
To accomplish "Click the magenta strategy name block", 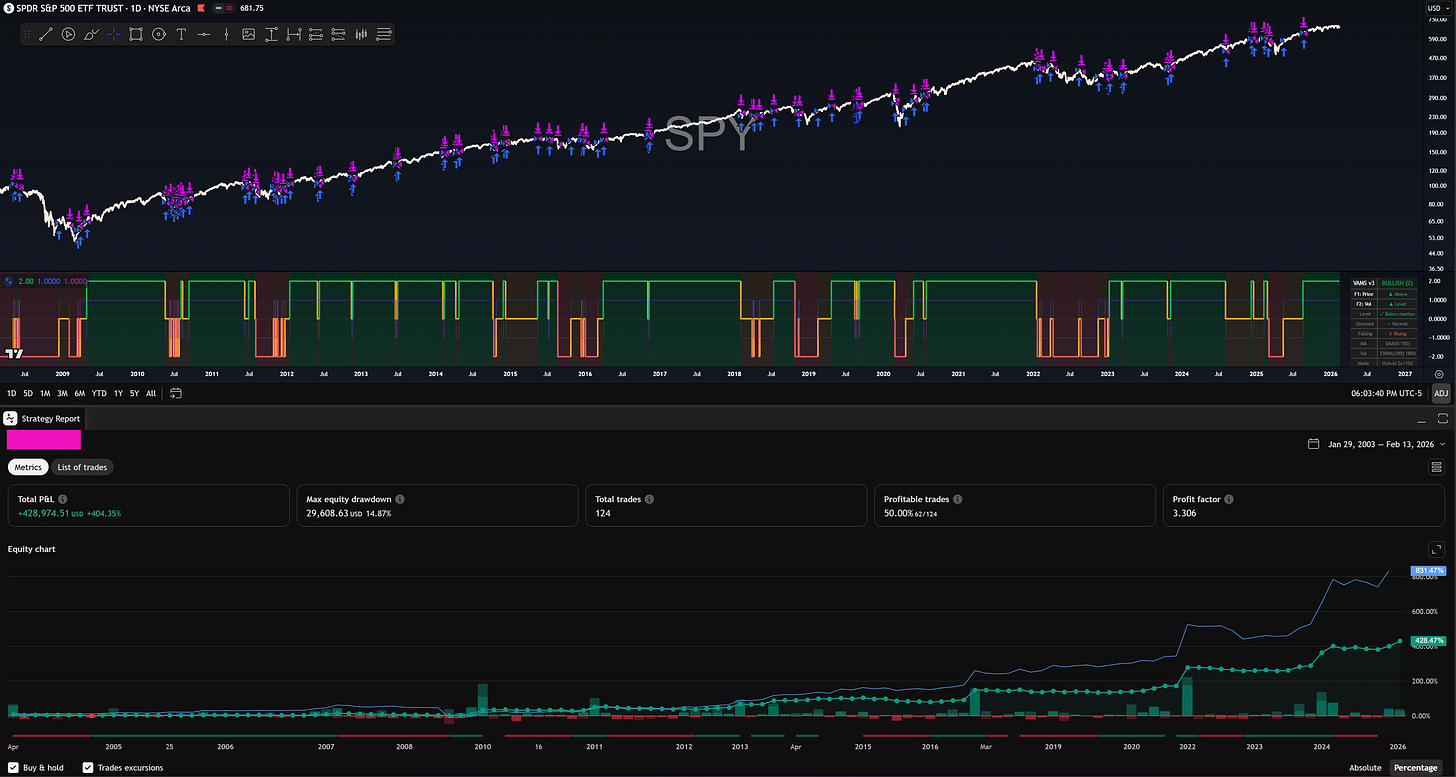I will pyautogui.click(x=44, y=440).
